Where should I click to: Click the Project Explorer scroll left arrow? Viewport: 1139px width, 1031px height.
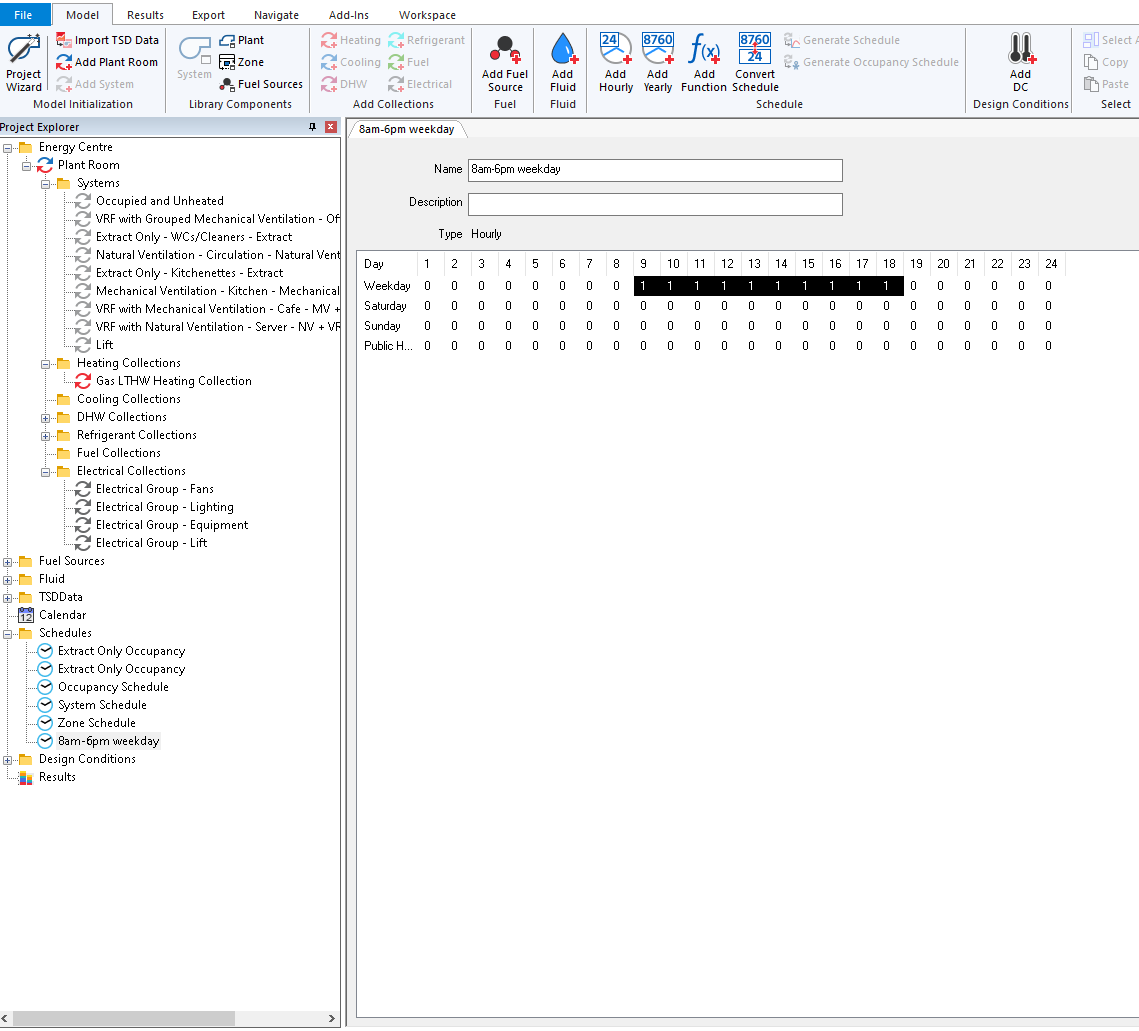(x=5, y=1019)
